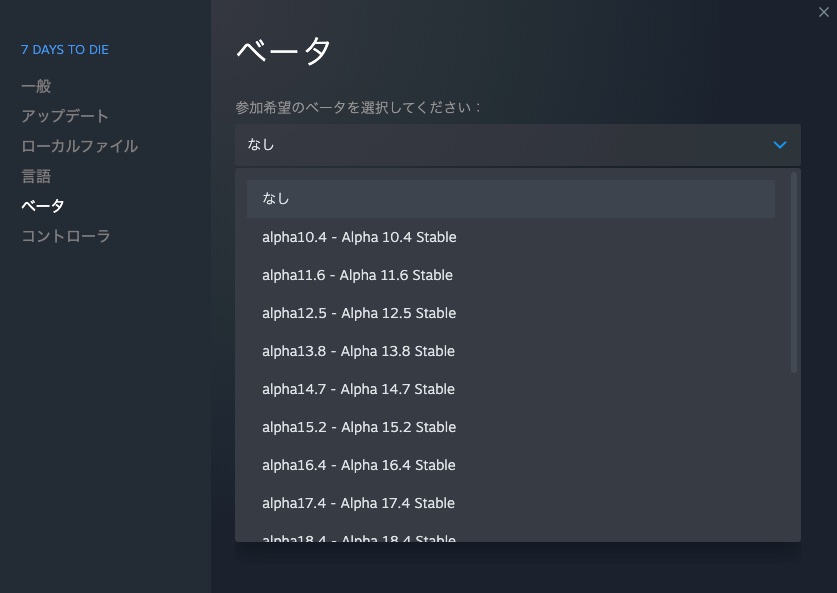The width and height of the screenshot is (837, 593).
Task: Collapse the beta selection dropdown arrow
Action: [780, 144]
